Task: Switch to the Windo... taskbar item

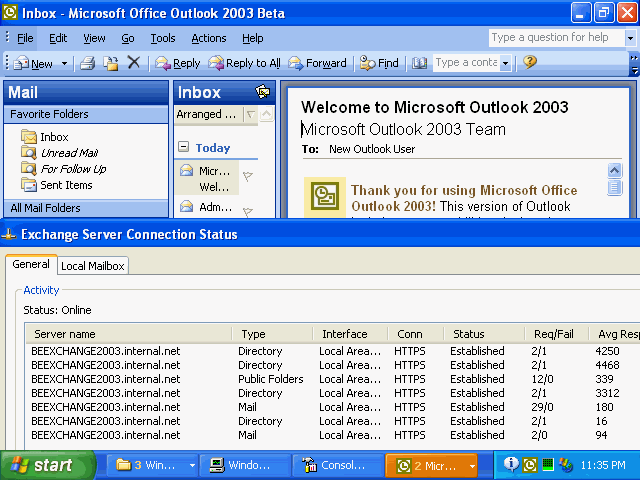Action: (246, 465)
